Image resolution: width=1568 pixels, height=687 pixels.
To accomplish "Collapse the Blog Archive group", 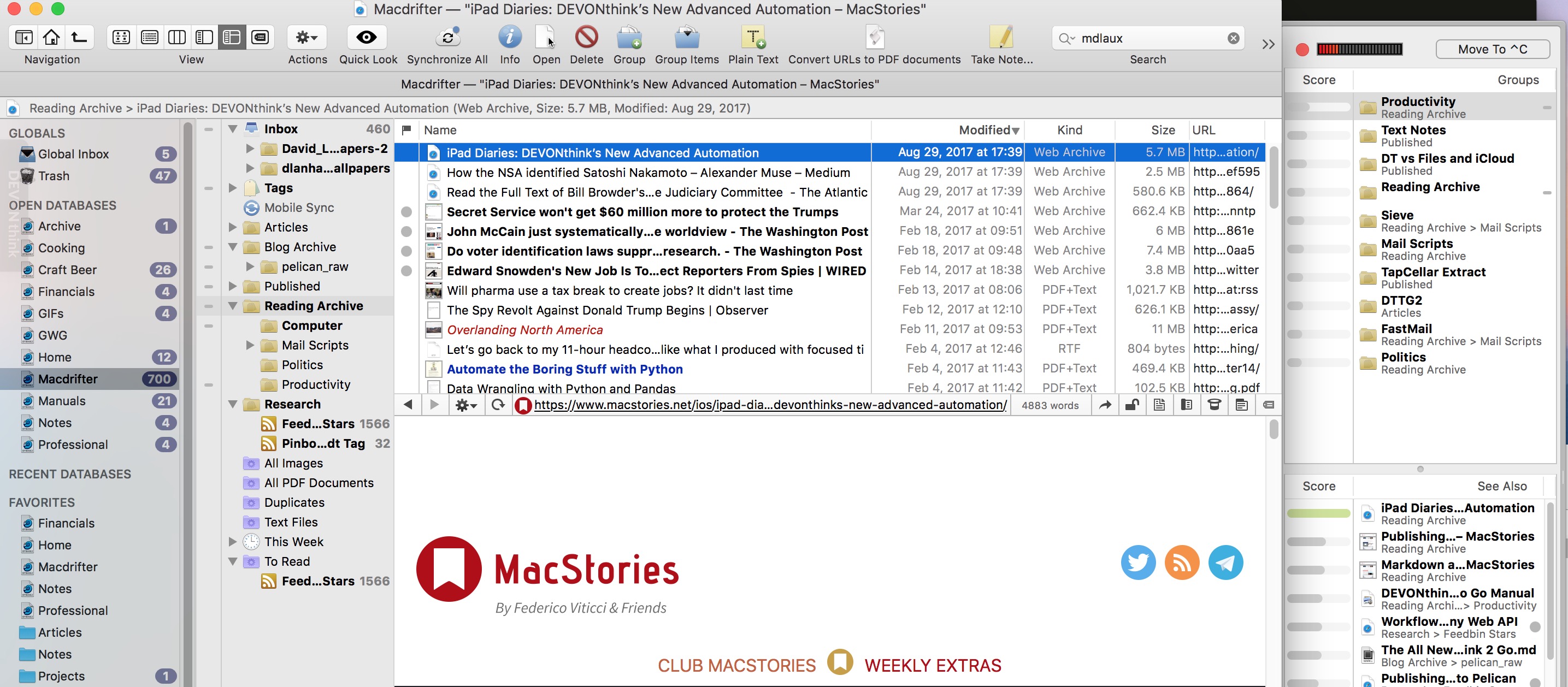I will pyautogui.click(x=233, y=247).
